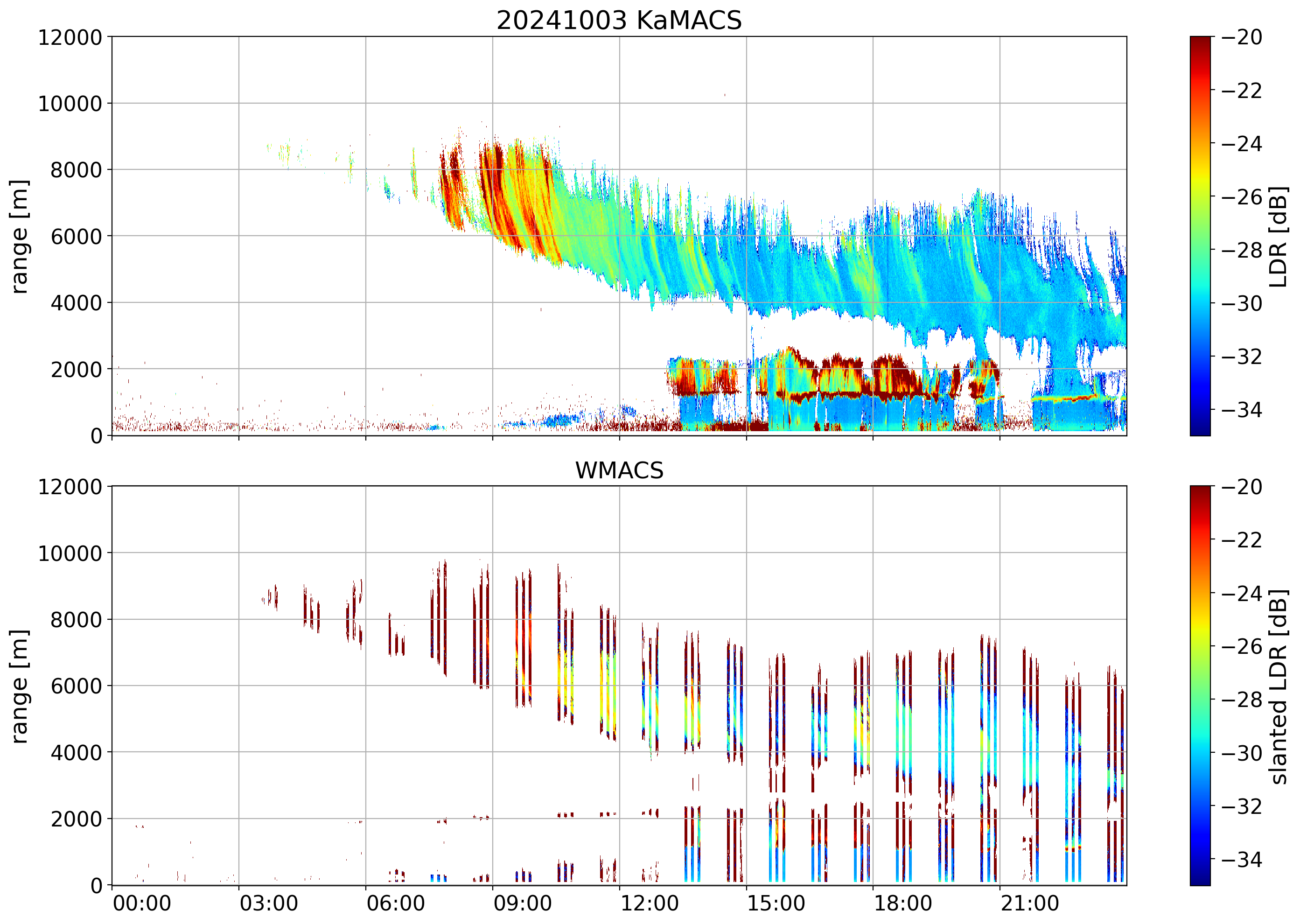Click the -34 tick on bottom colorbar
The width and height of the screenshot is (1300, 924).
(x=1241, y=859)
